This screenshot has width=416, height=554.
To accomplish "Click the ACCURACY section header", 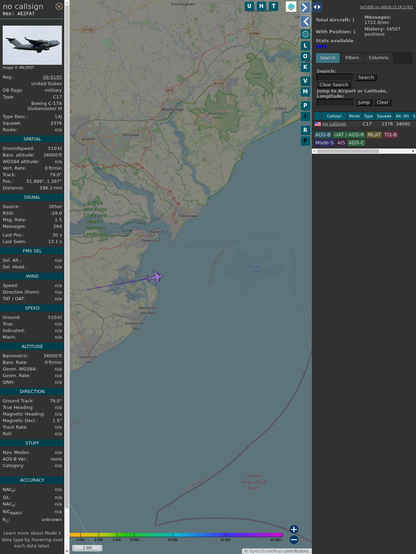I will (32, 480).
